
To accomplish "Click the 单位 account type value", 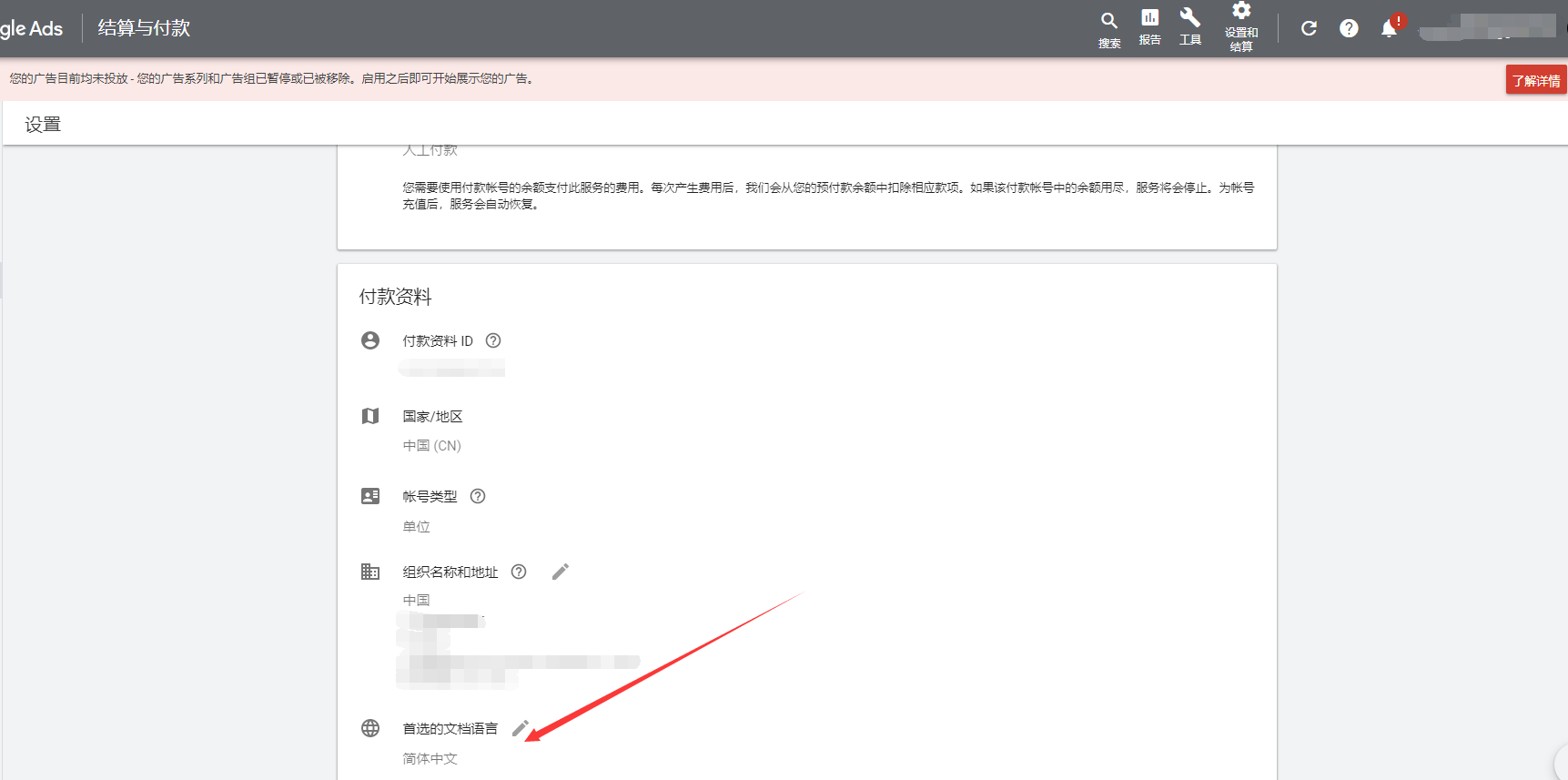I will pos(417,527).
